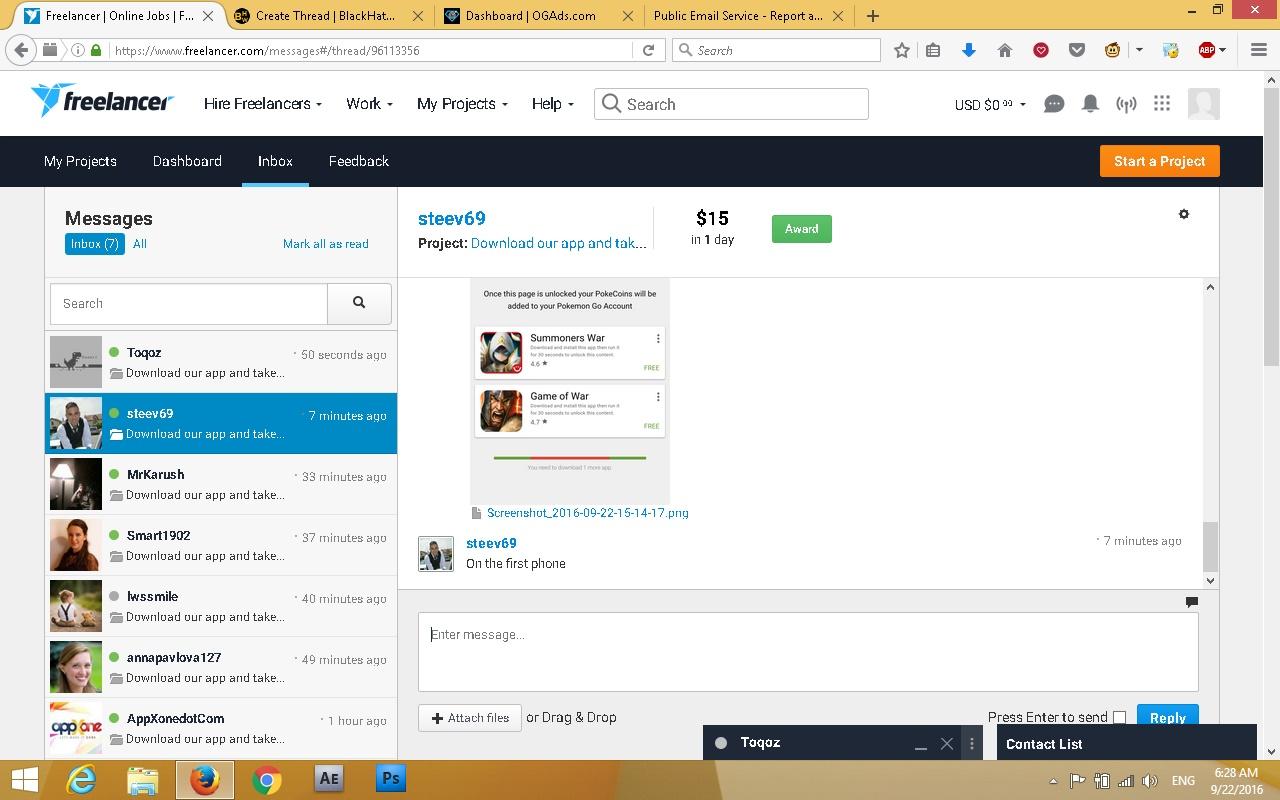Open Toqoz chat popup options menu

(972, 743)
